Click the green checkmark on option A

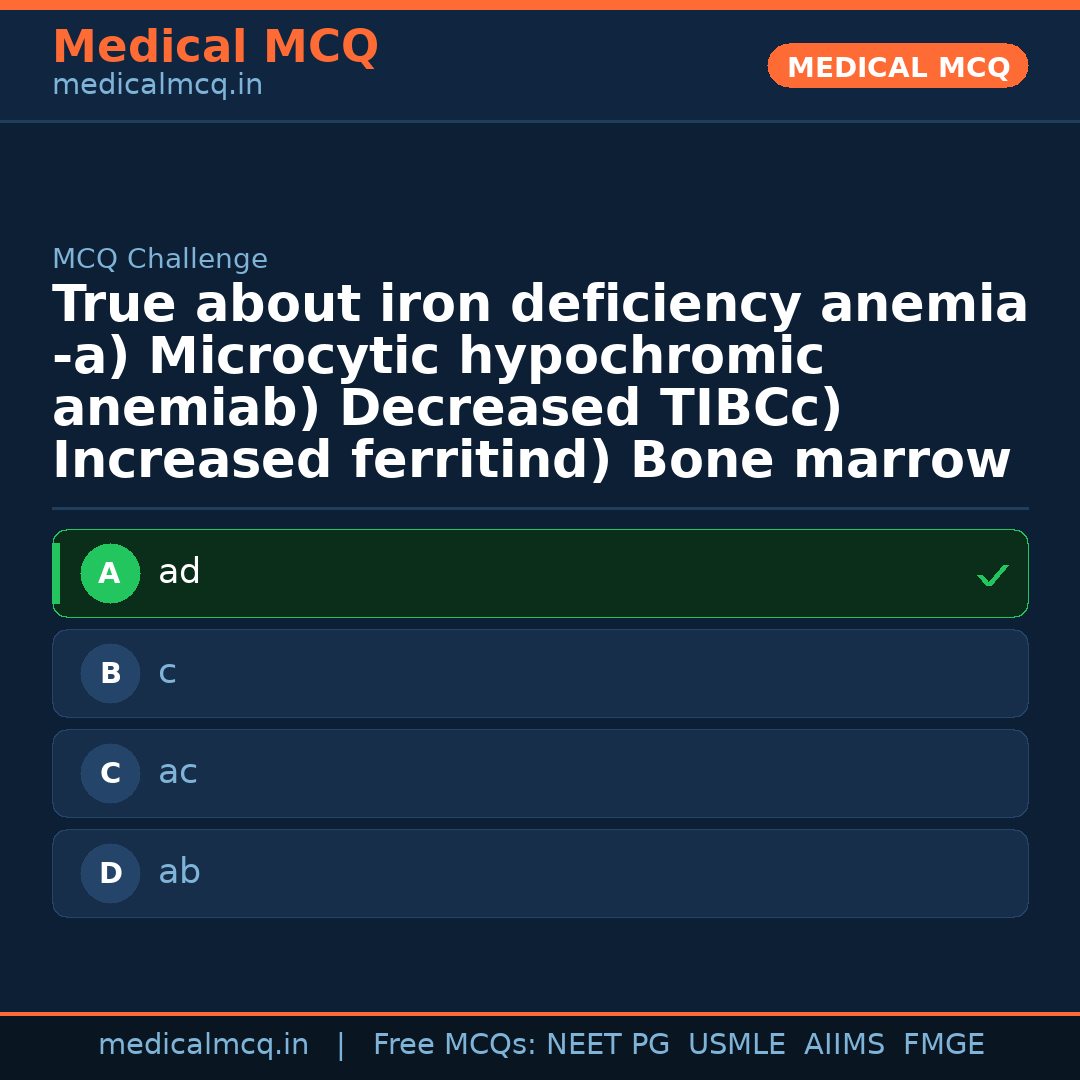coord(992,575)
